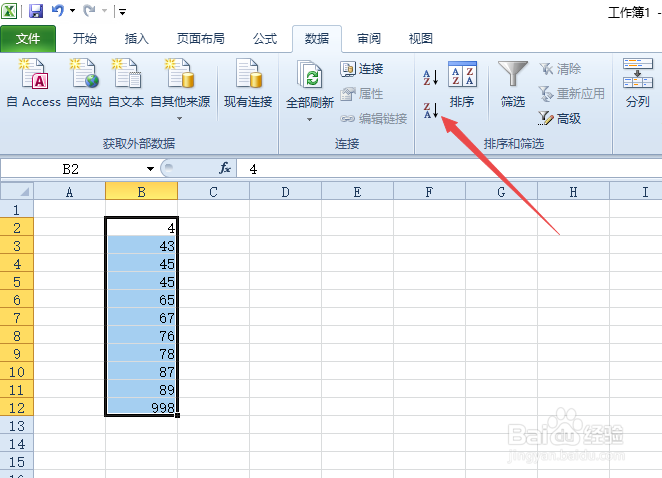662x478 pixels.
Task: Click the Undo arrow icon
Action: 58,10
